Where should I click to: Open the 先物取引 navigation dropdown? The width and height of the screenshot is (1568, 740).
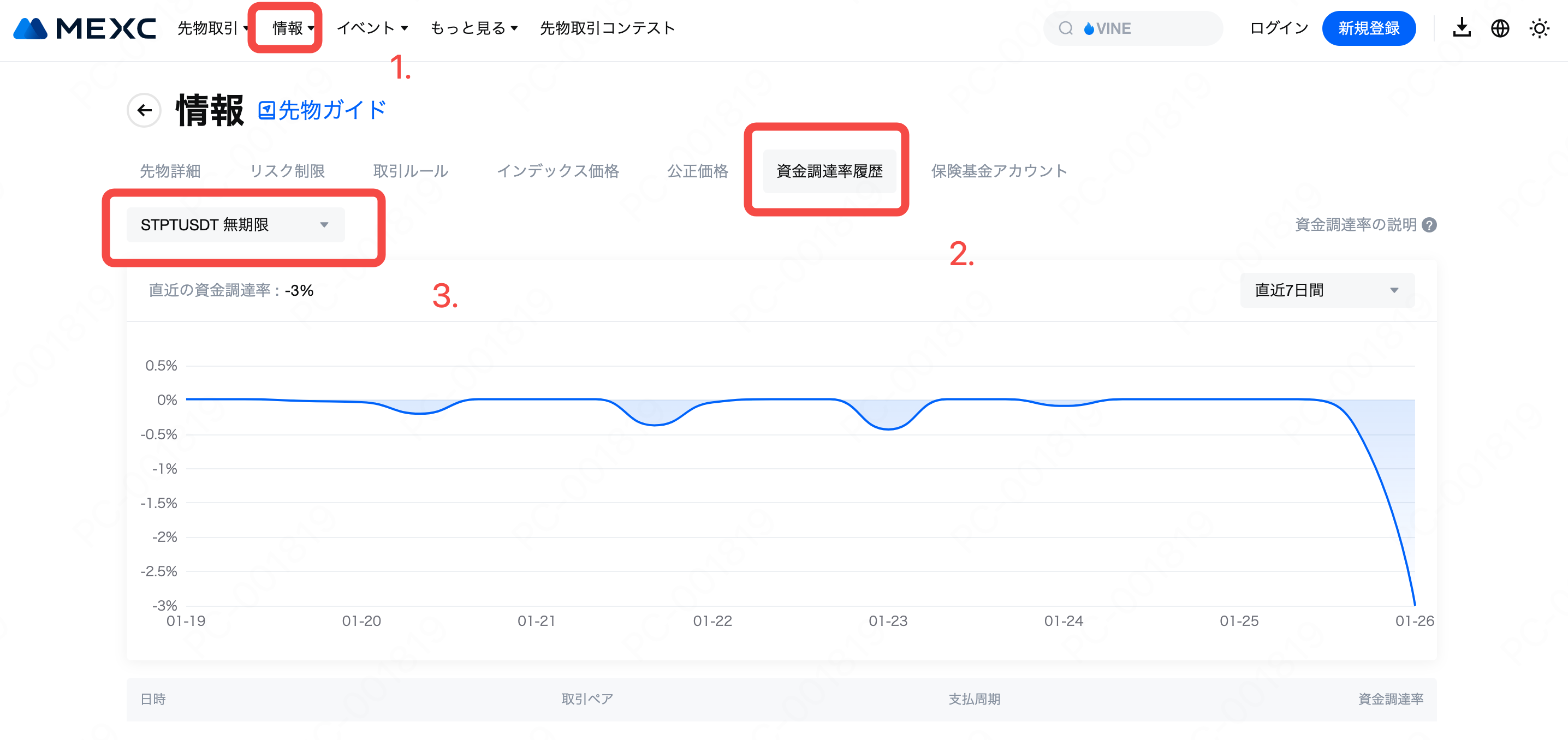[212, 28]
